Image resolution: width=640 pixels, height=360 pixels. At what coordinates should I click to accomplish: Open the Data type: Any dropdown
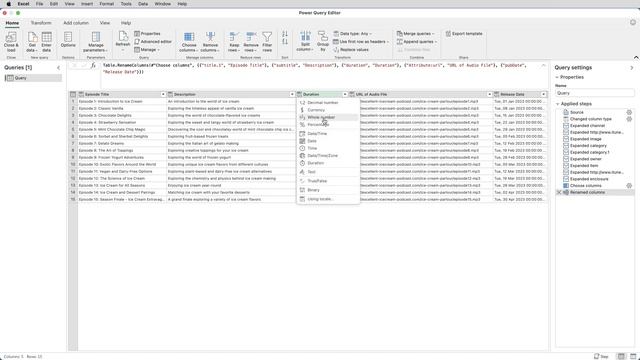point(353,33)
